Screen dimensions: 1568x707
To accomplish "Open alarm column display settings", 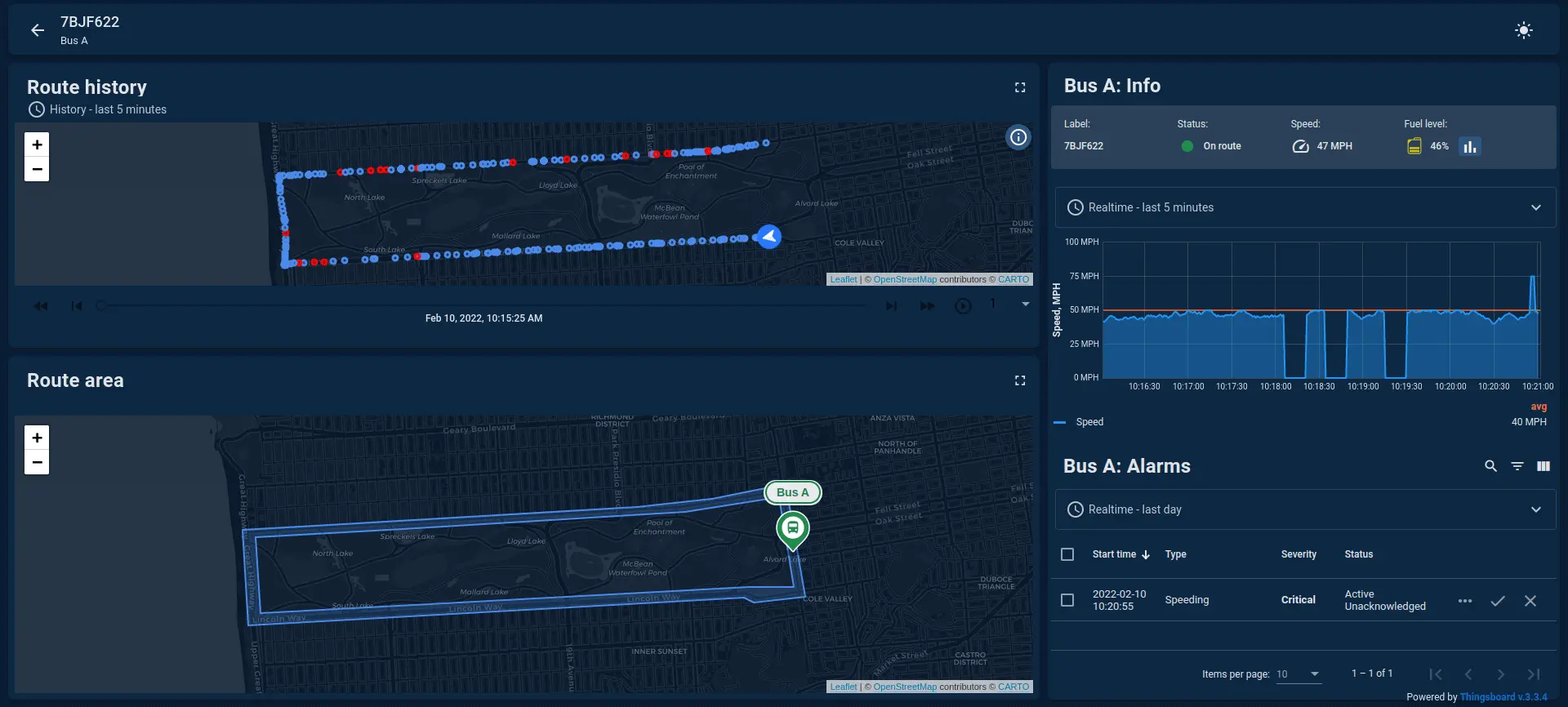I will 1543,466.
